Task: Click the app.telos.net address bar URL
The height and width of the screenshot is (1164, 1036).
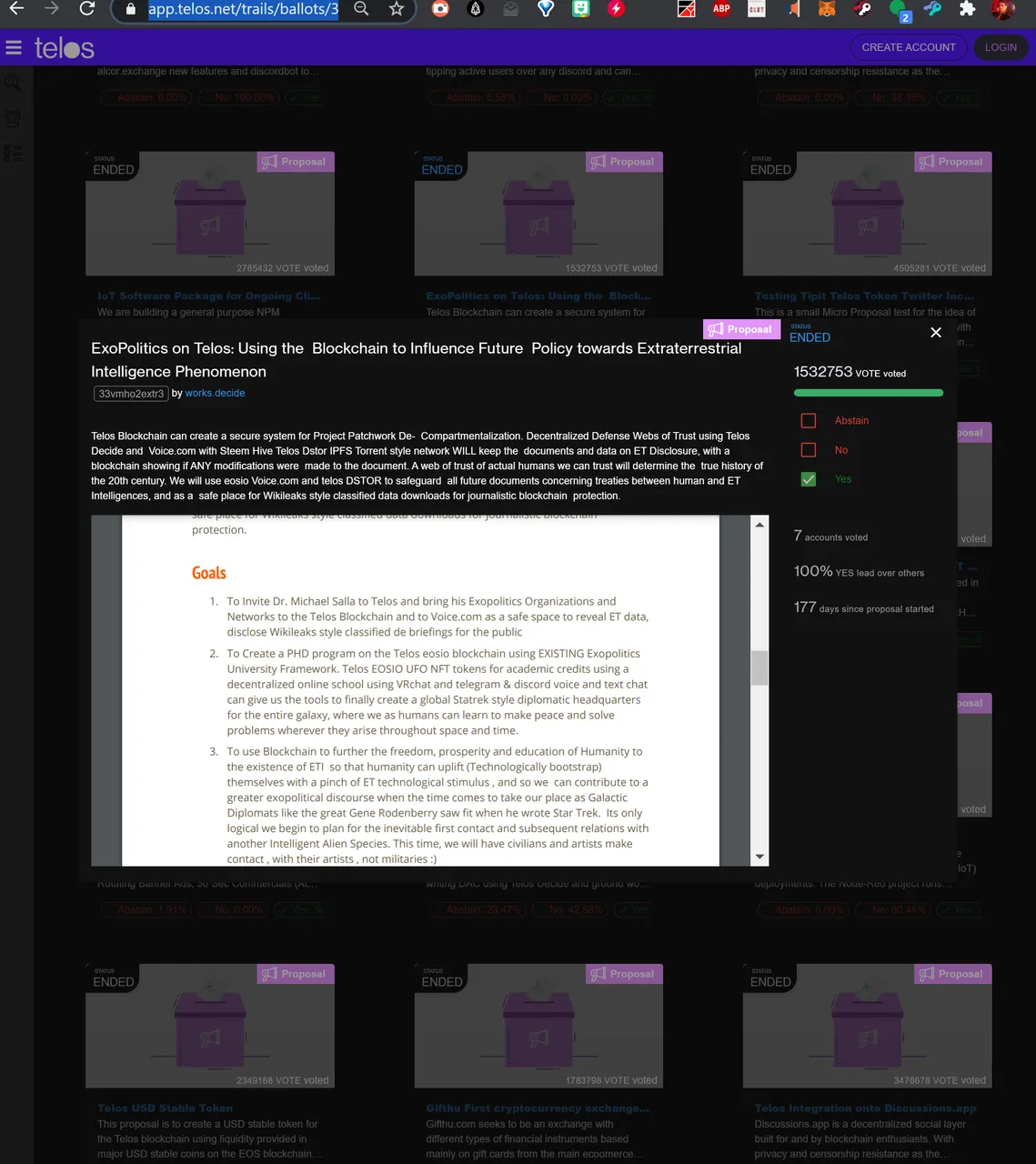Action: [243, 9]
